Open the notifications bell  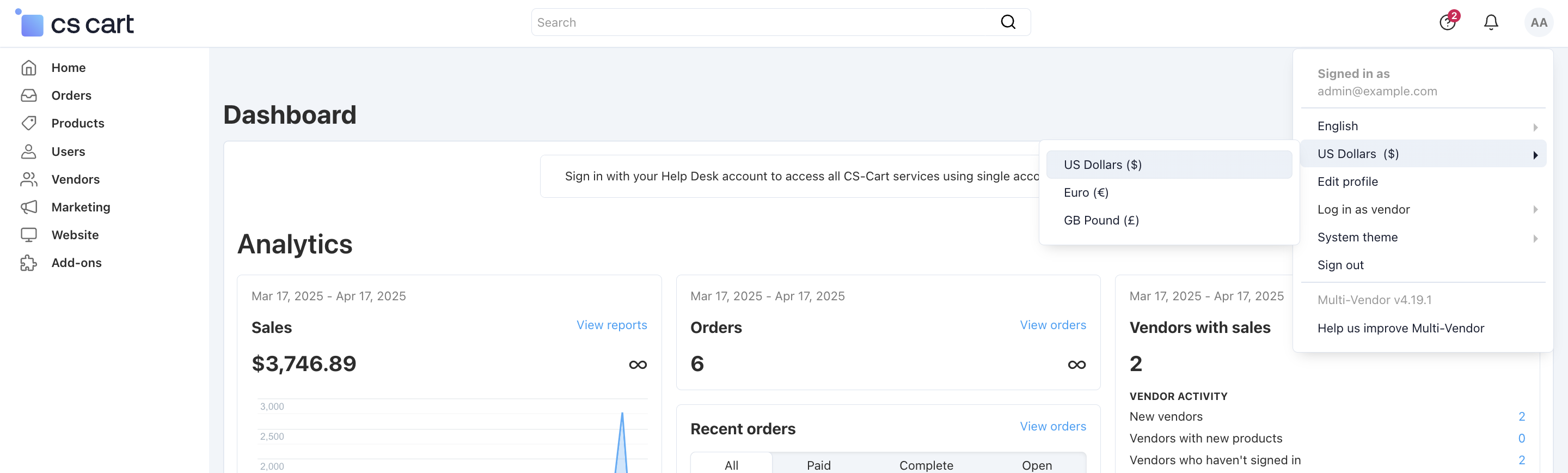pyautogui.click(x=1491, y=22)
